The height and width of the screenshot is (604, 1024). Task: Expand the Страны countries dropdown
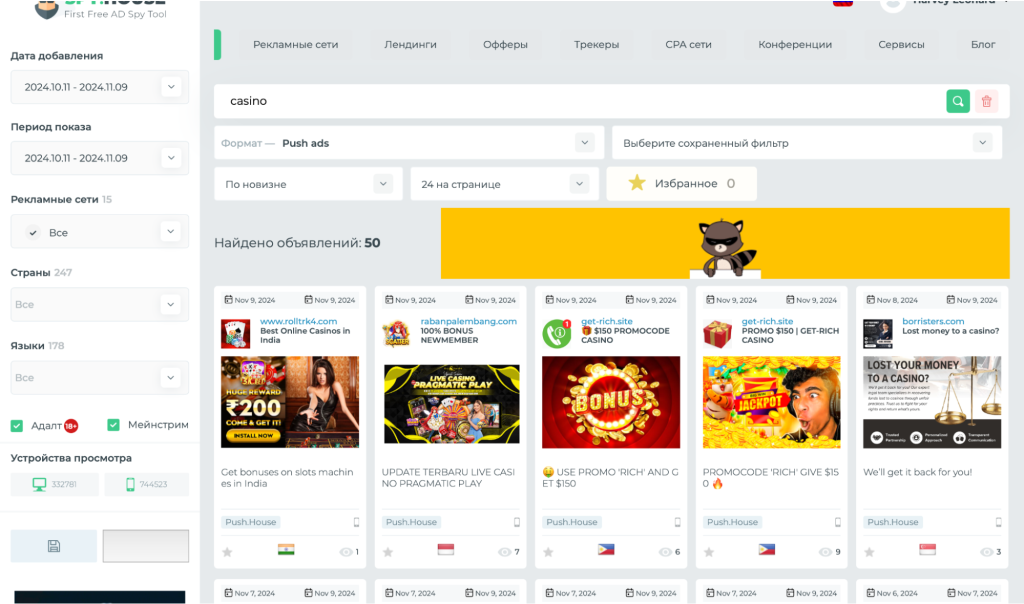click(100, 304)
